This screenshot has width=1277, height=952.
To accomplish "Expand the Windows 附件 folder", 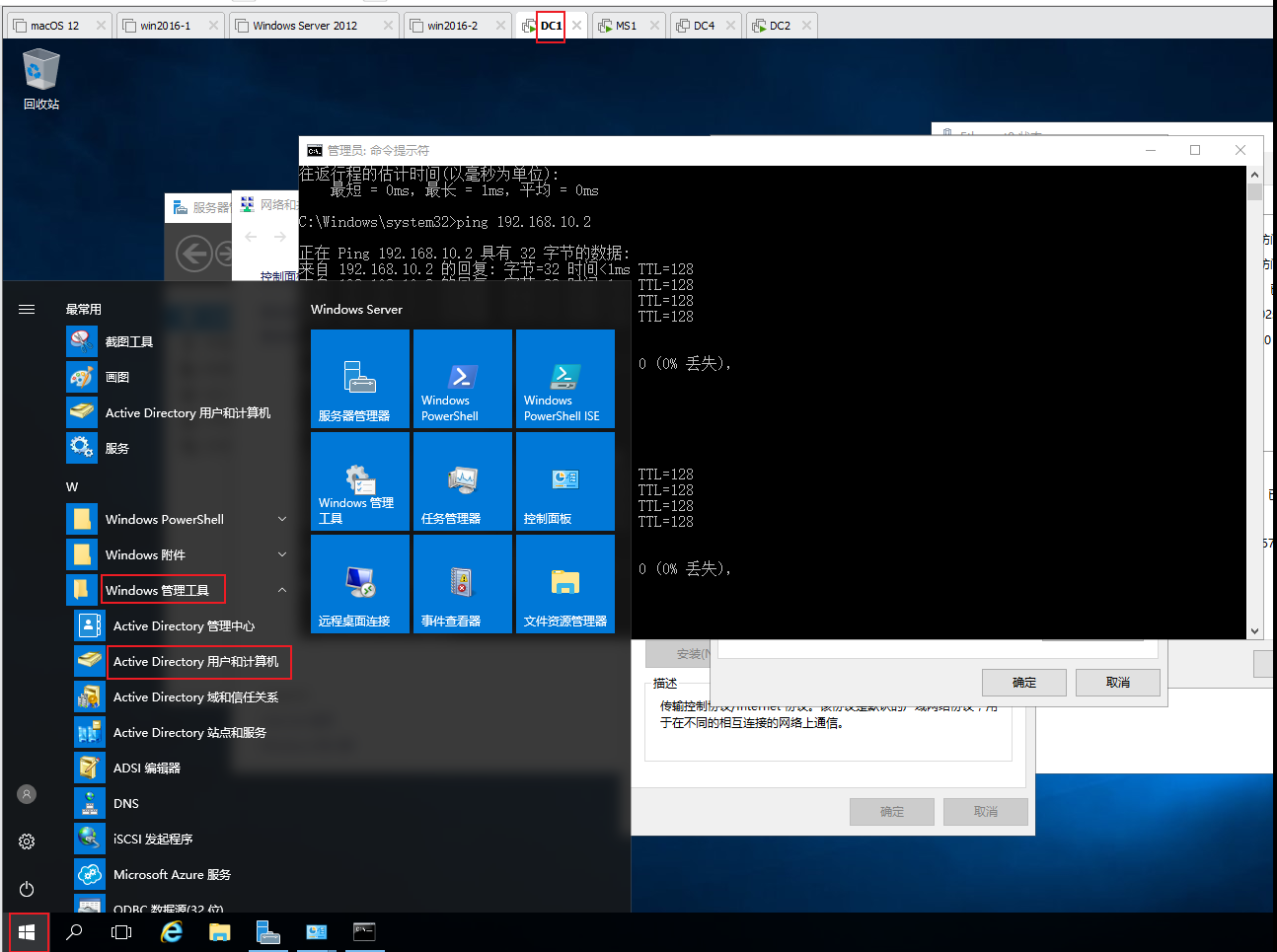I will 282,554.
